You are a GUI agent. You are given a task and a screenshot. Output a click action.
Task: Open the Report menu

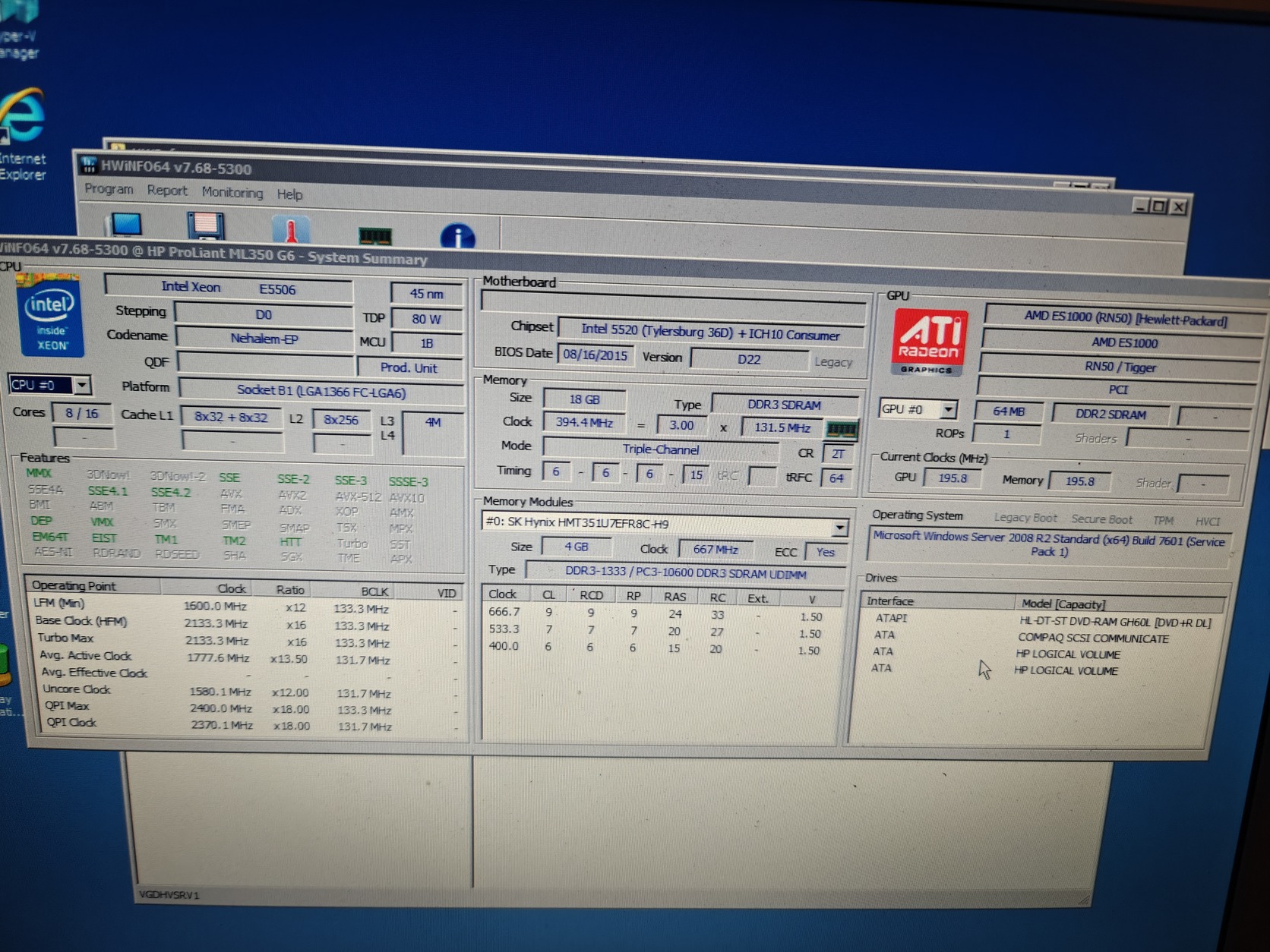tap(167, 191)
